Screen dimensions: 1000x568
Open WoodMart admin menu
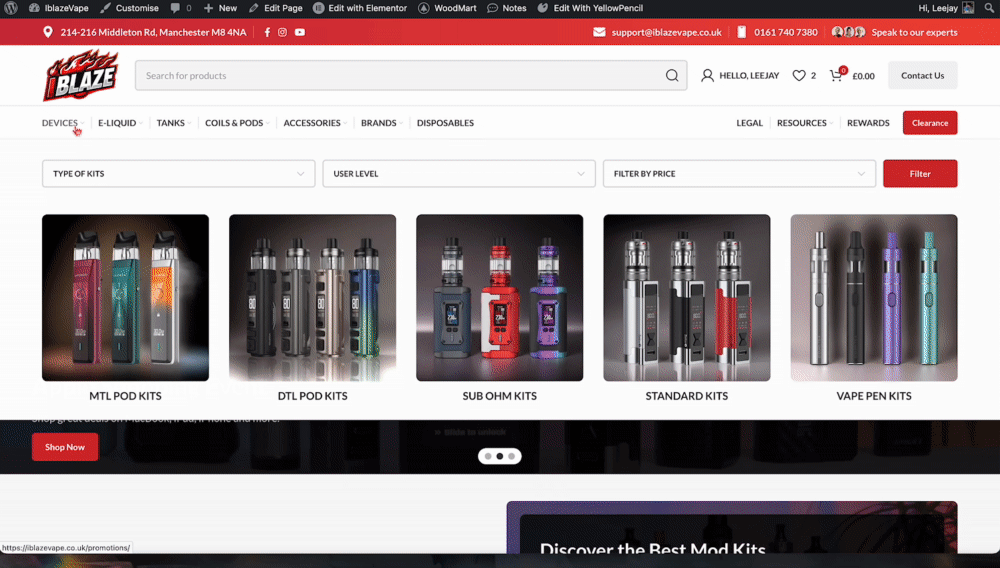[x=447, y=8]
